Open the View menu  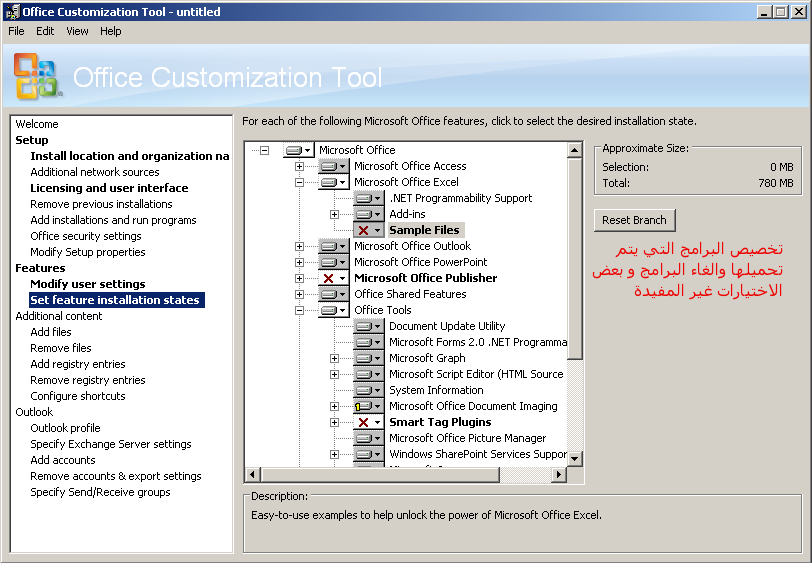click(x=77, y=31)
